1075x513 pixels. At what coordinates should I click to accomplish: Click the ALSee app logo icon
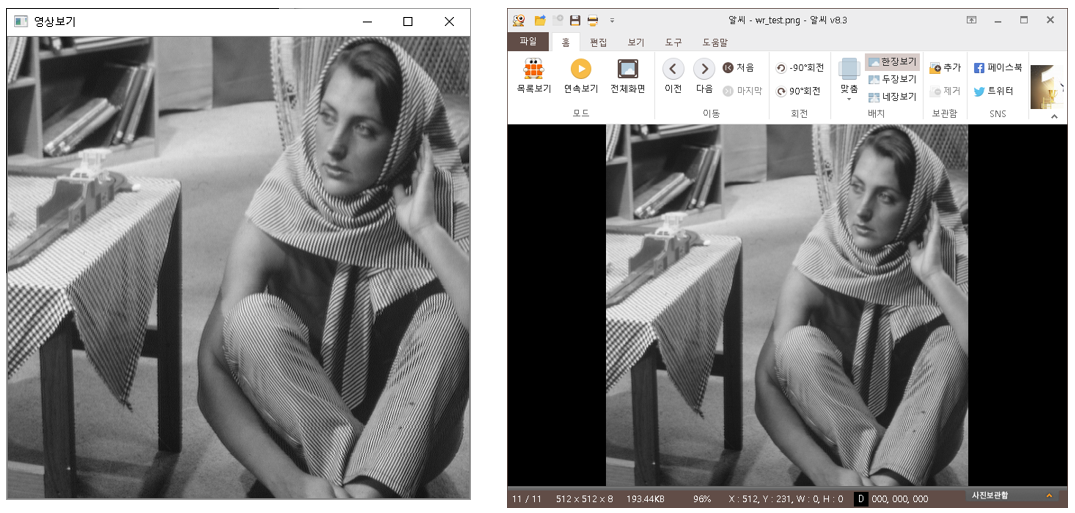coord(520,20)
